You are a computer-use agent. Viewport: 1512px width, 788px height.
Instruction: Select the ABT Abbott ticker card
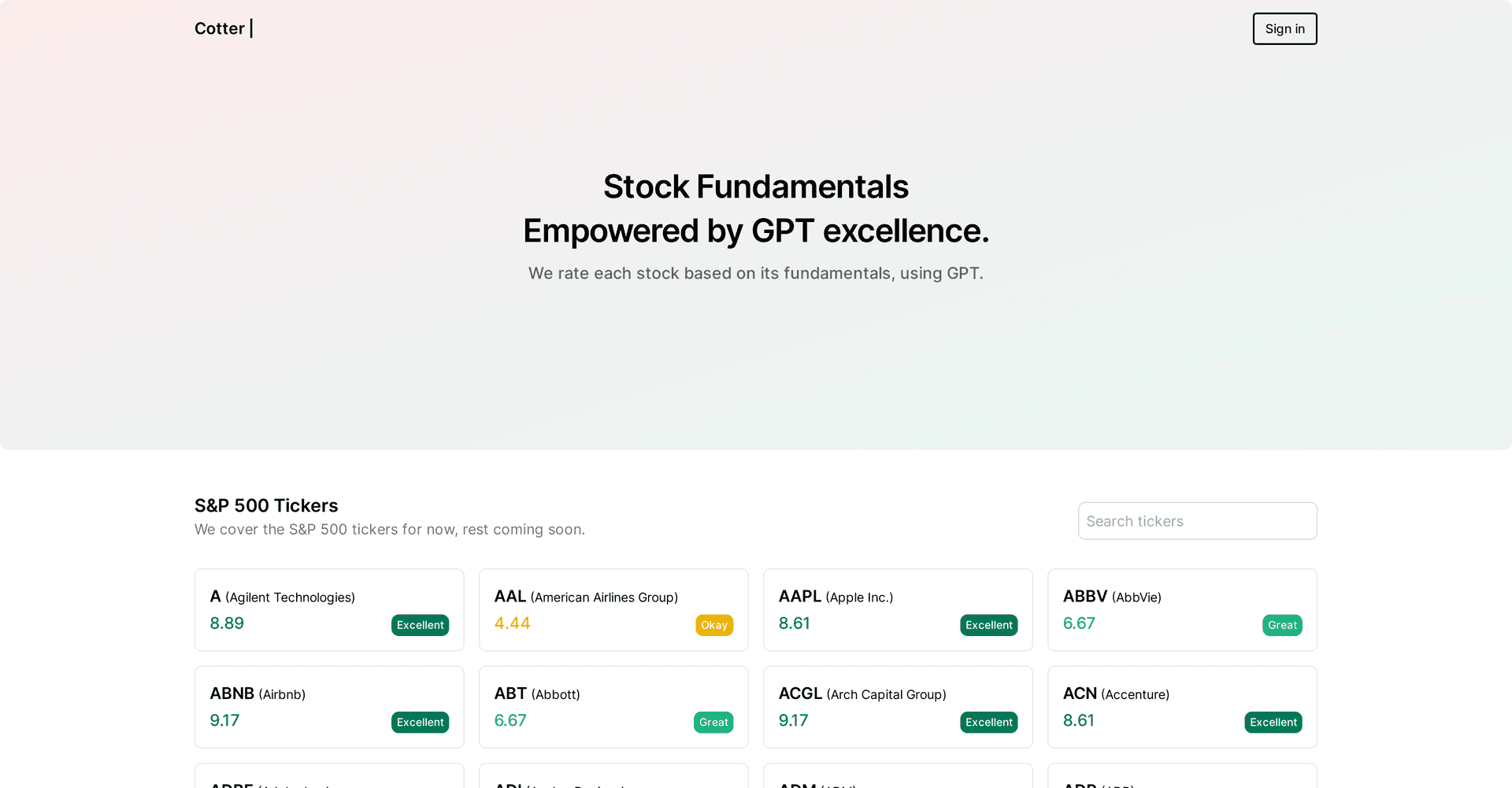(x=613, y=707)
